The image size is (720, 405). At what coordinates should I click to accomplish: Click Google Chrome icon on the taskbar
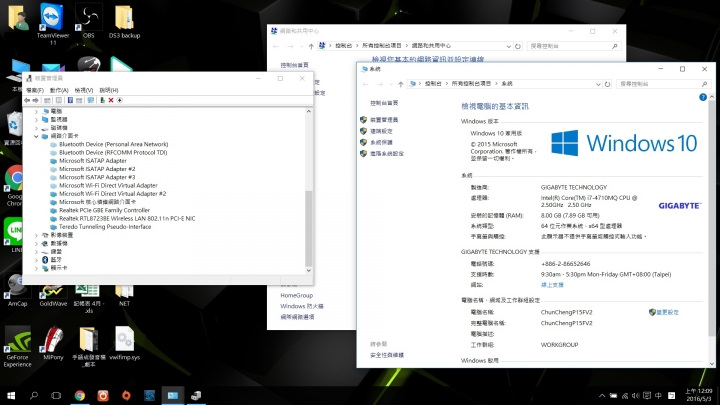[79, 395]
